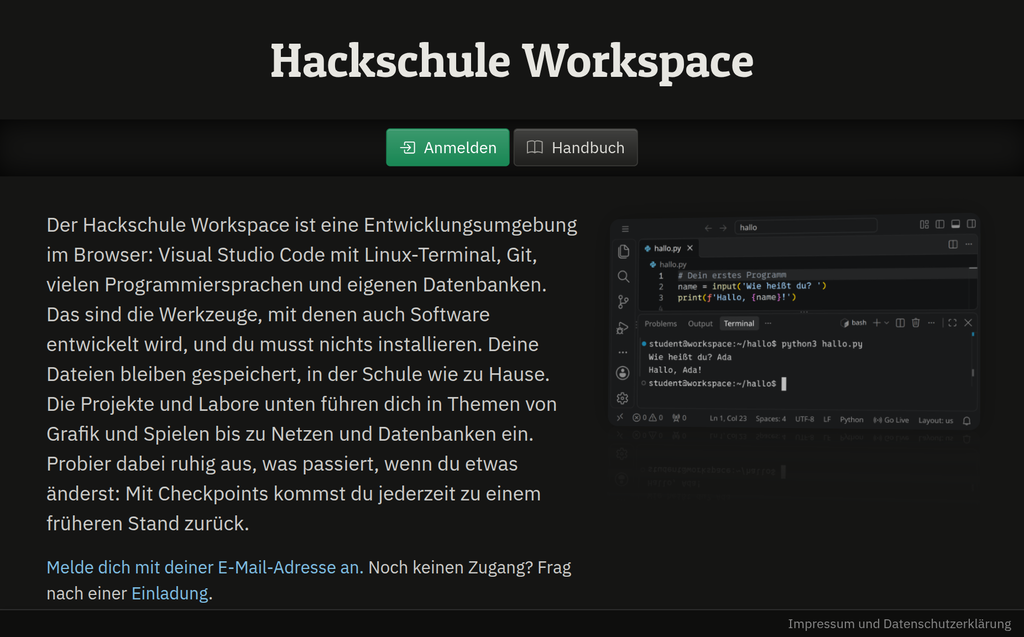1024x637 pixels.
Task: Click Go Live in the status bar
Action: pos(891,420)
